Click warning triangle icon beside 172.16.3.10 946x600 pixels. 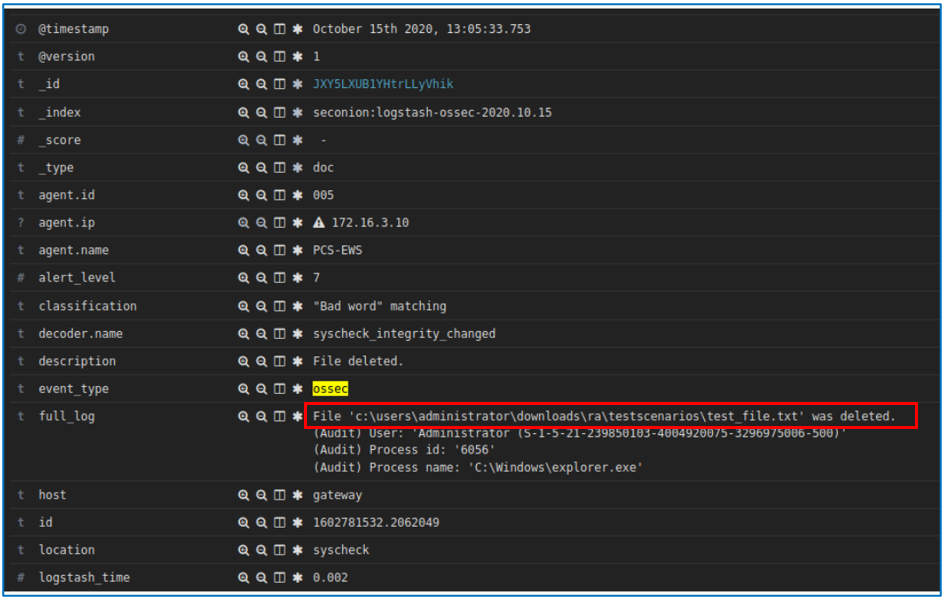point(319,223)
